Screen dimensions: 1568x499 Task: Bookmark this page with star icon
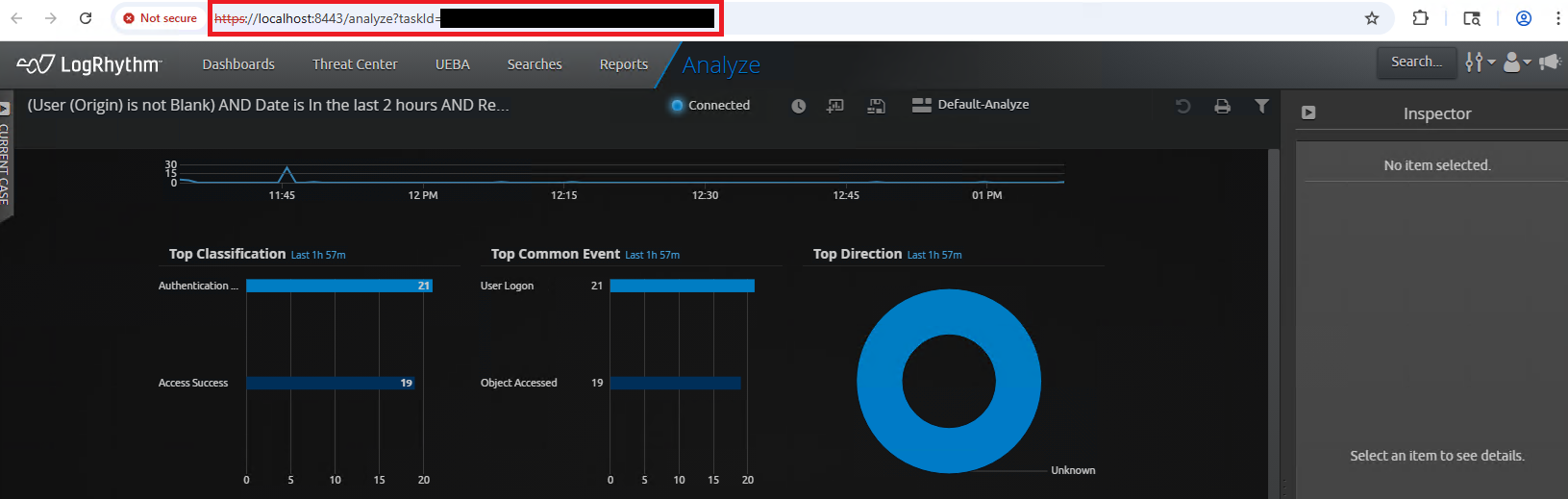coord(1372,18)
